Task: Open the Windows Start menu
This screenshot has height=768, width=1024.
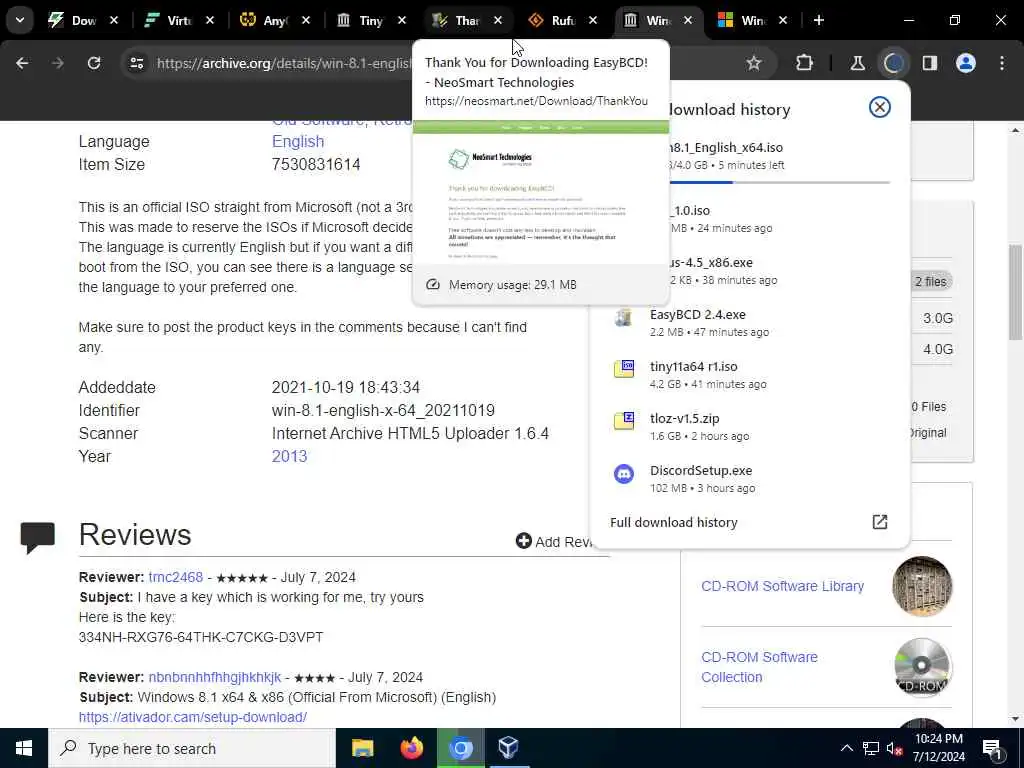Action: point(24,748)
